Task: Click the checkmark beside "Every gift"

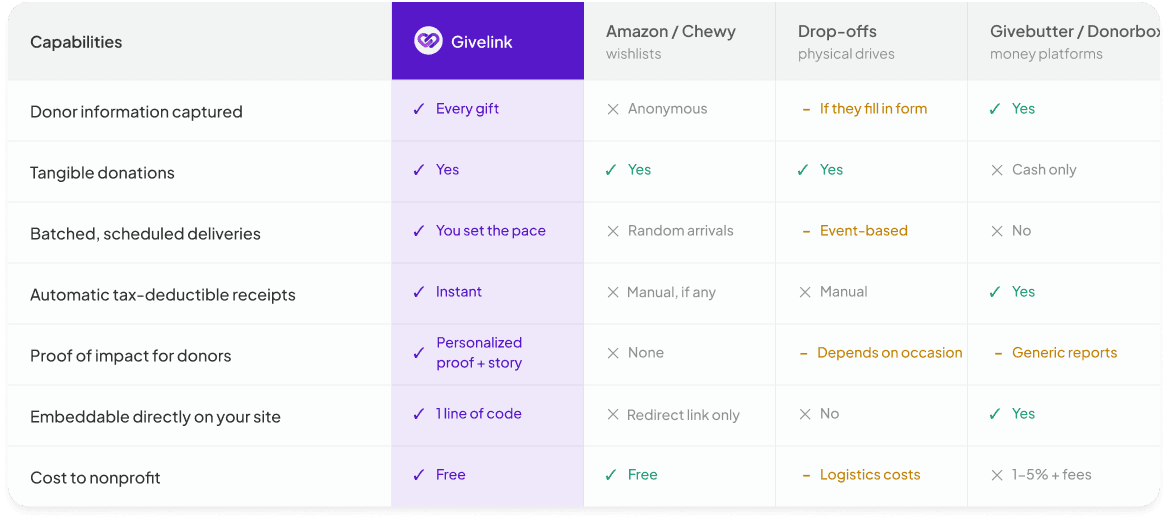Action: pos(419,109)
